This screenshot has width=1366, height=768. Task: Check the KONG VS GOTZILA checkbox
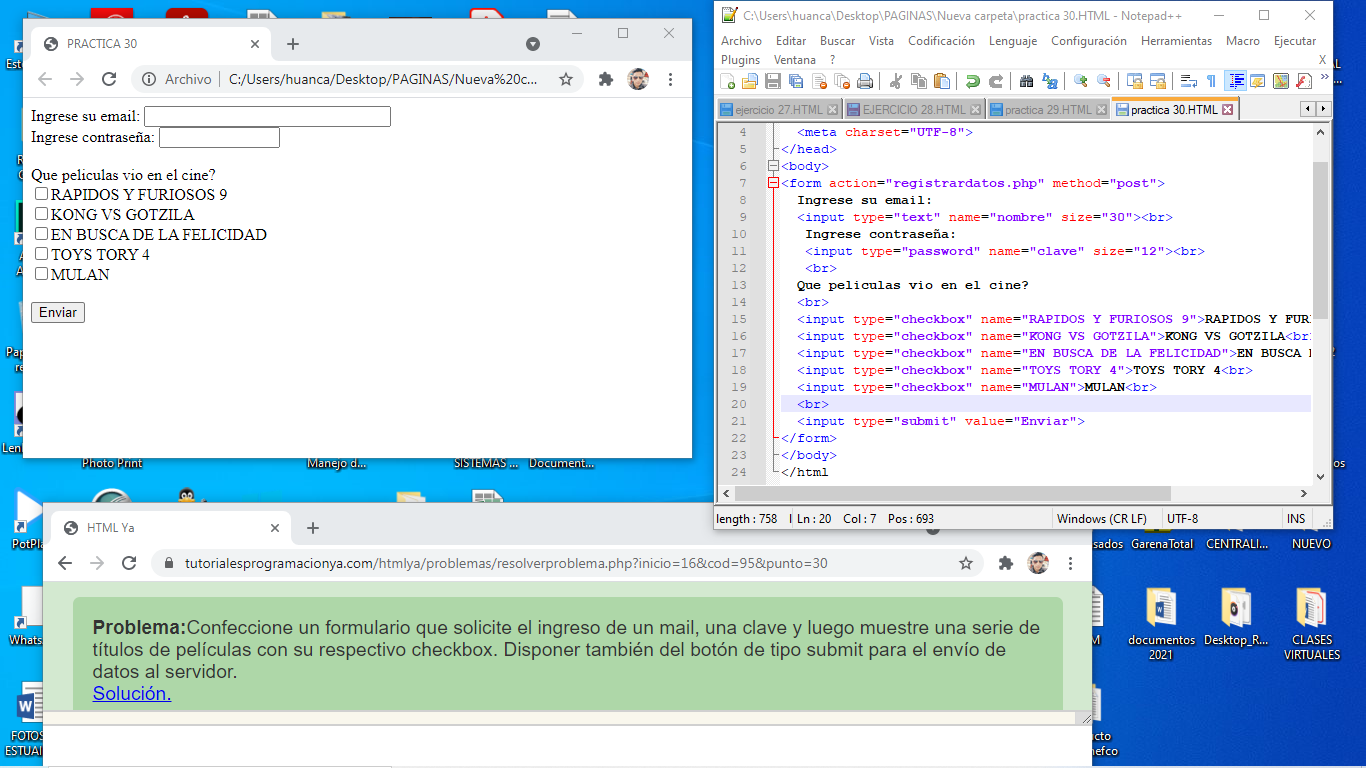point(41,214)
